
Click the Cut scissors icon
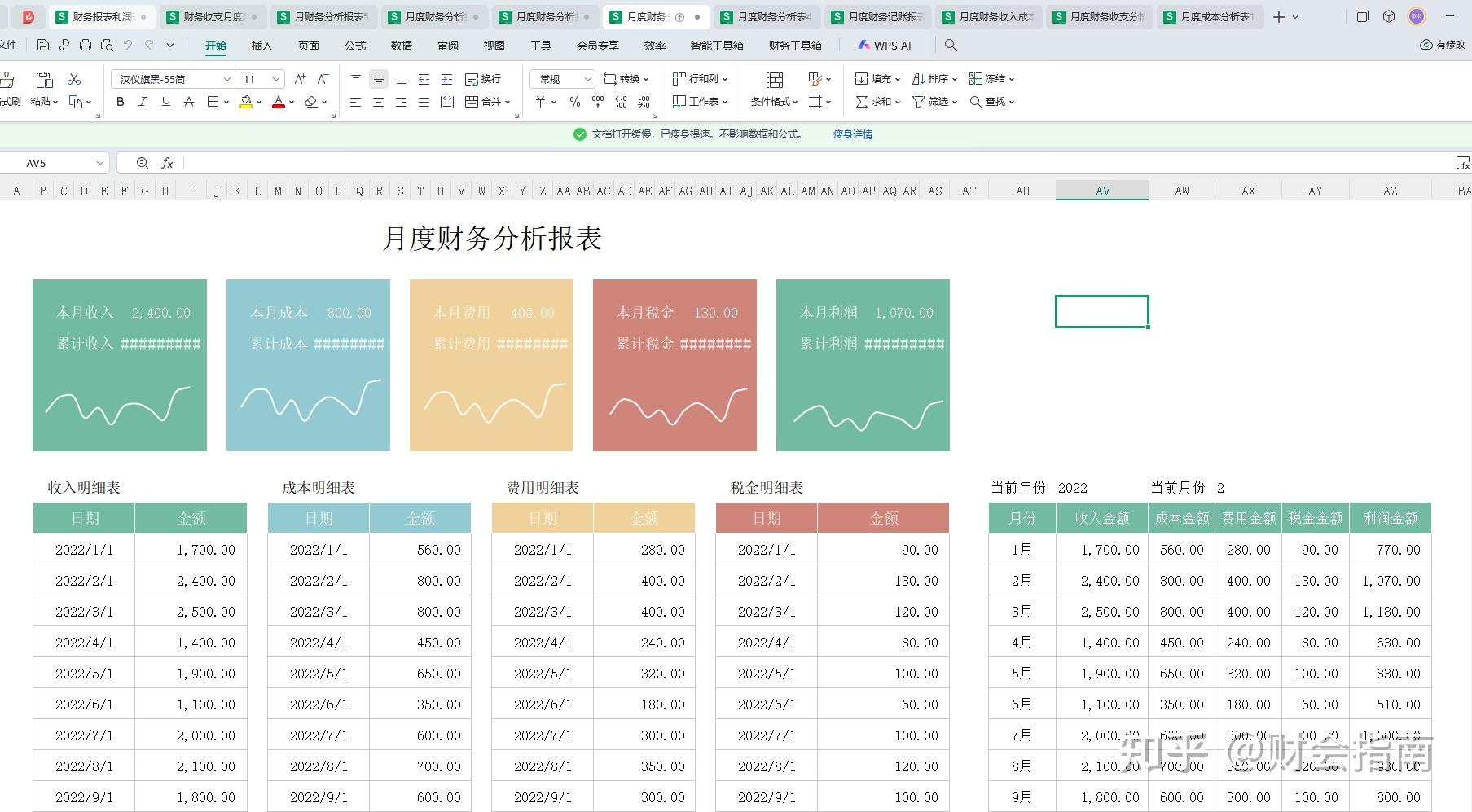pyautogui.click(x=74, y=79)
